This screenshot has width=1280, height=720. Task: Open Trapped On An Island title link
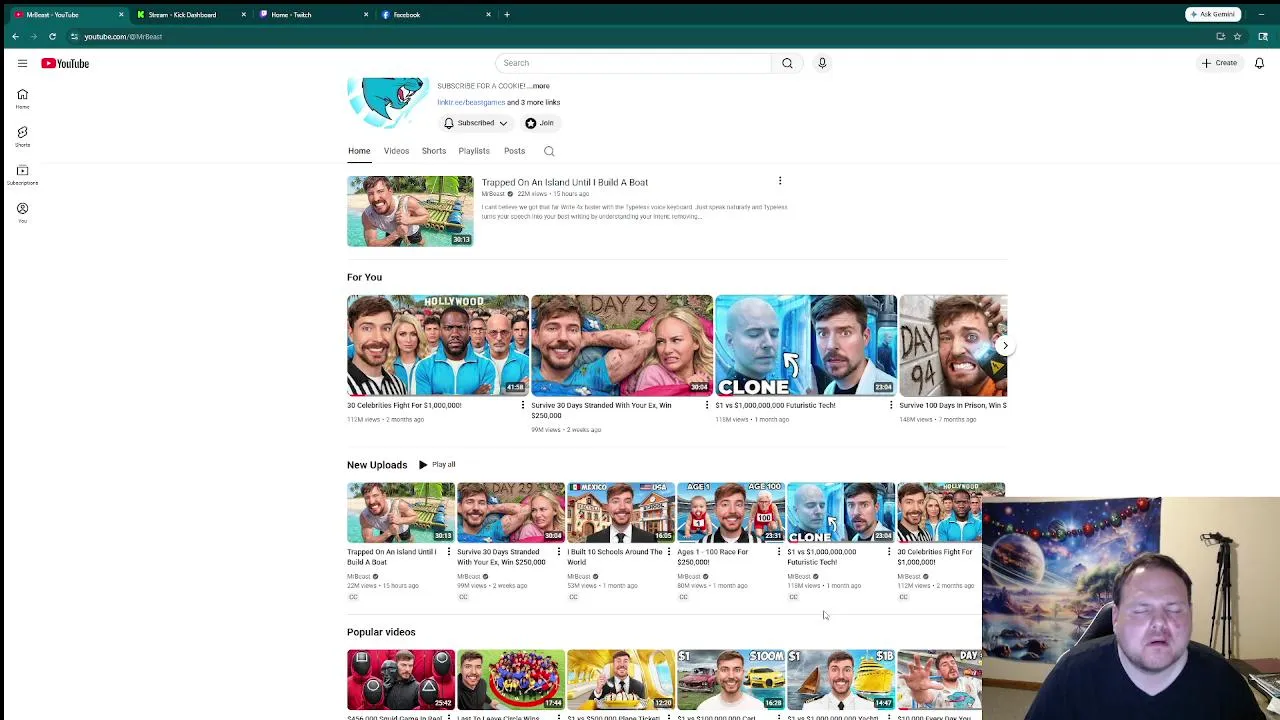(564, 182)
